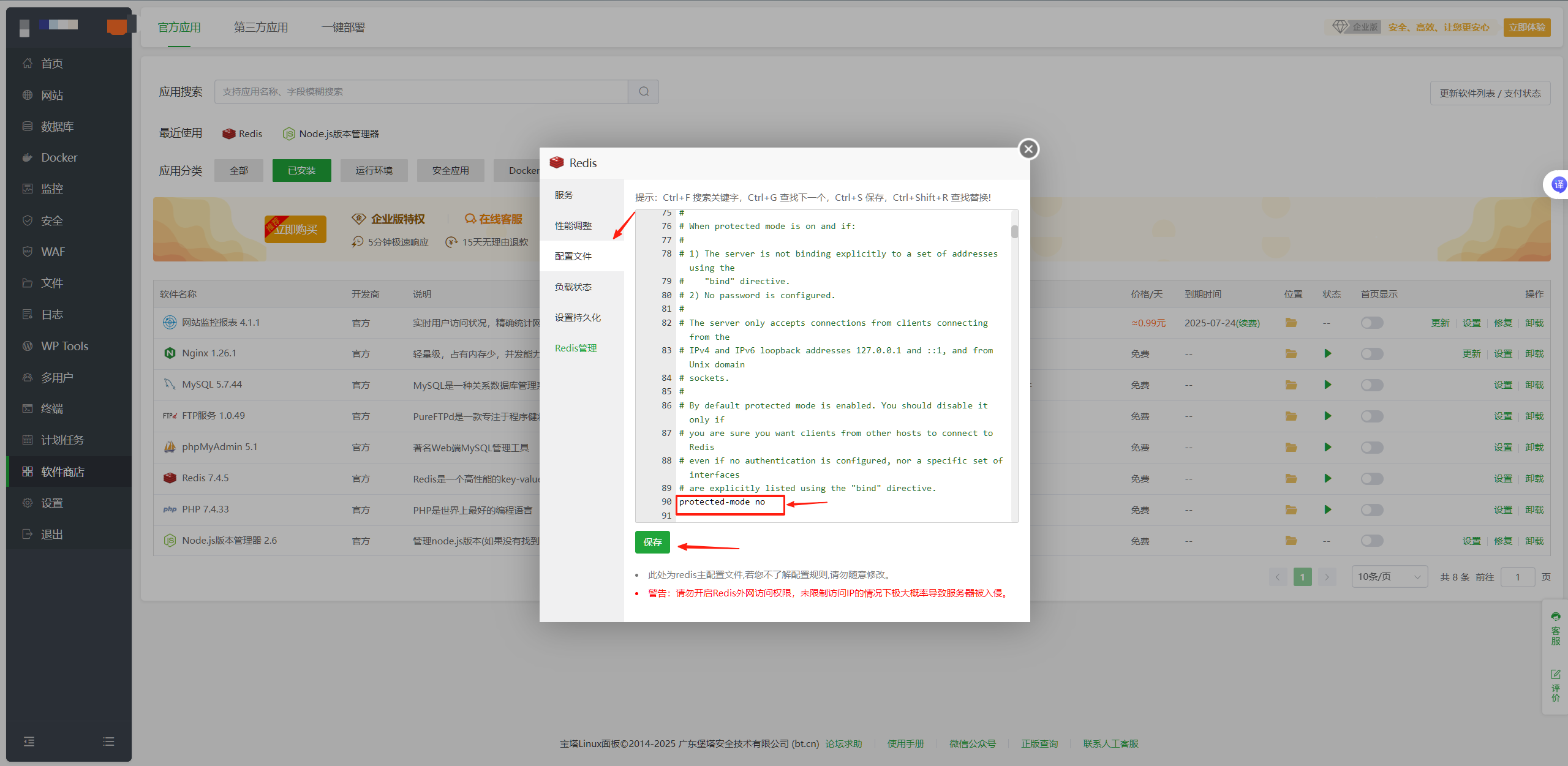Select 配置文件 in Redis dialog menu
Screen dimensions: 1568x766
(581, 256)
